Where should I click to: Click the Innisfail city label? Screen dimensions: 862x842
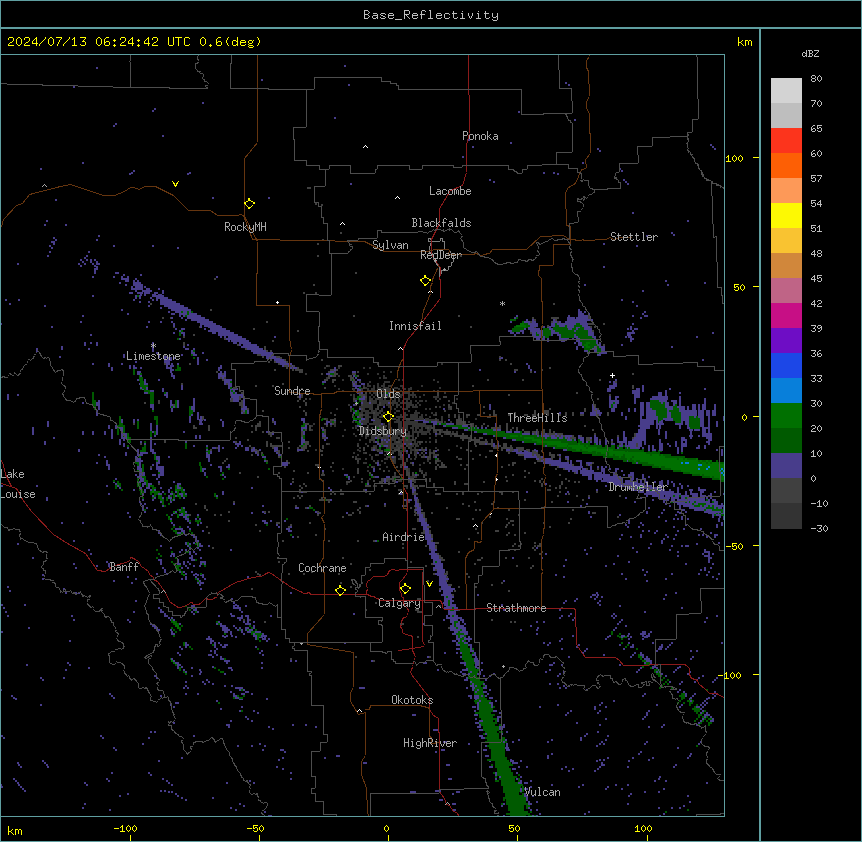(415, 326)
